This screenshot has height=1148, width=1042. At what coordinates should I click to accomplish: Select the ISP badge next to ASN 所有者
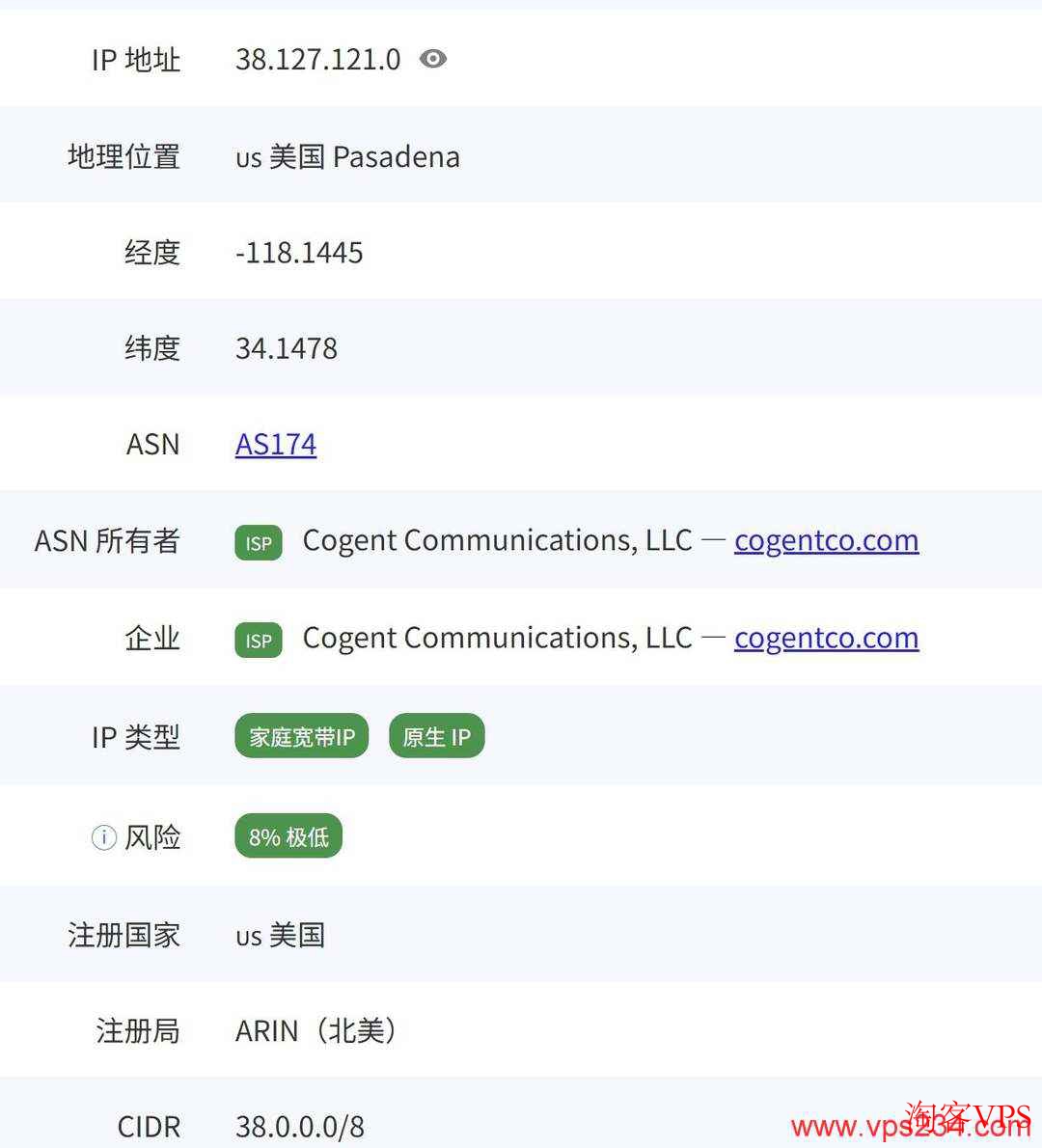click(257, 543)
